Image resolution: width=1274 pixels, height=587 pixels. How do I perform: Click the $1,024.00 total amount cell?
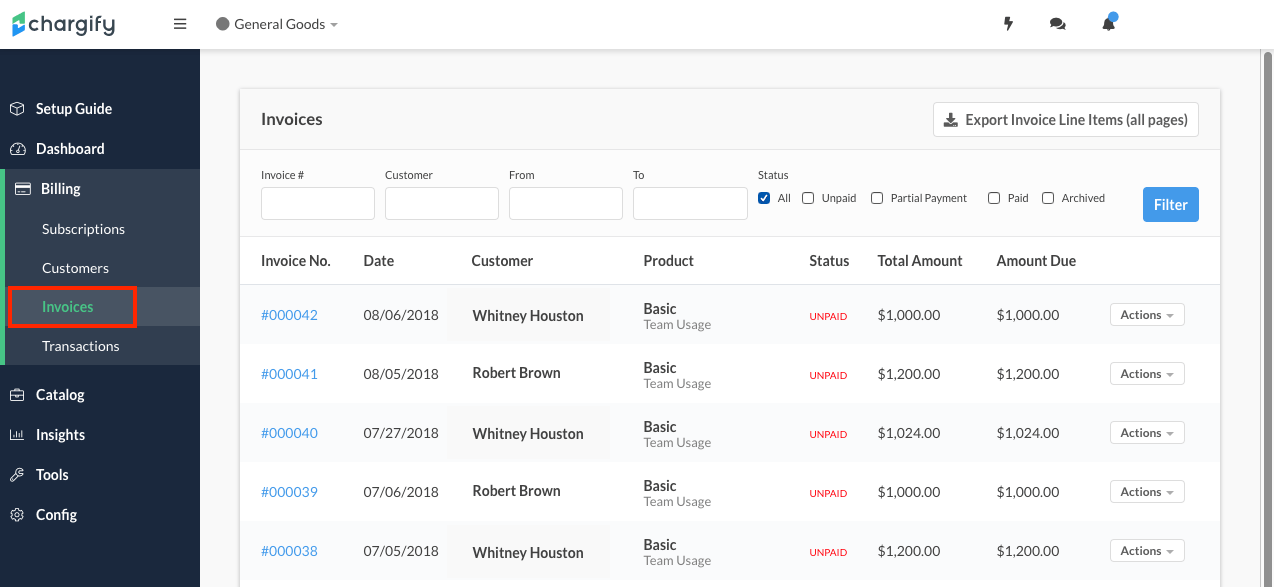tap(909, 433)
